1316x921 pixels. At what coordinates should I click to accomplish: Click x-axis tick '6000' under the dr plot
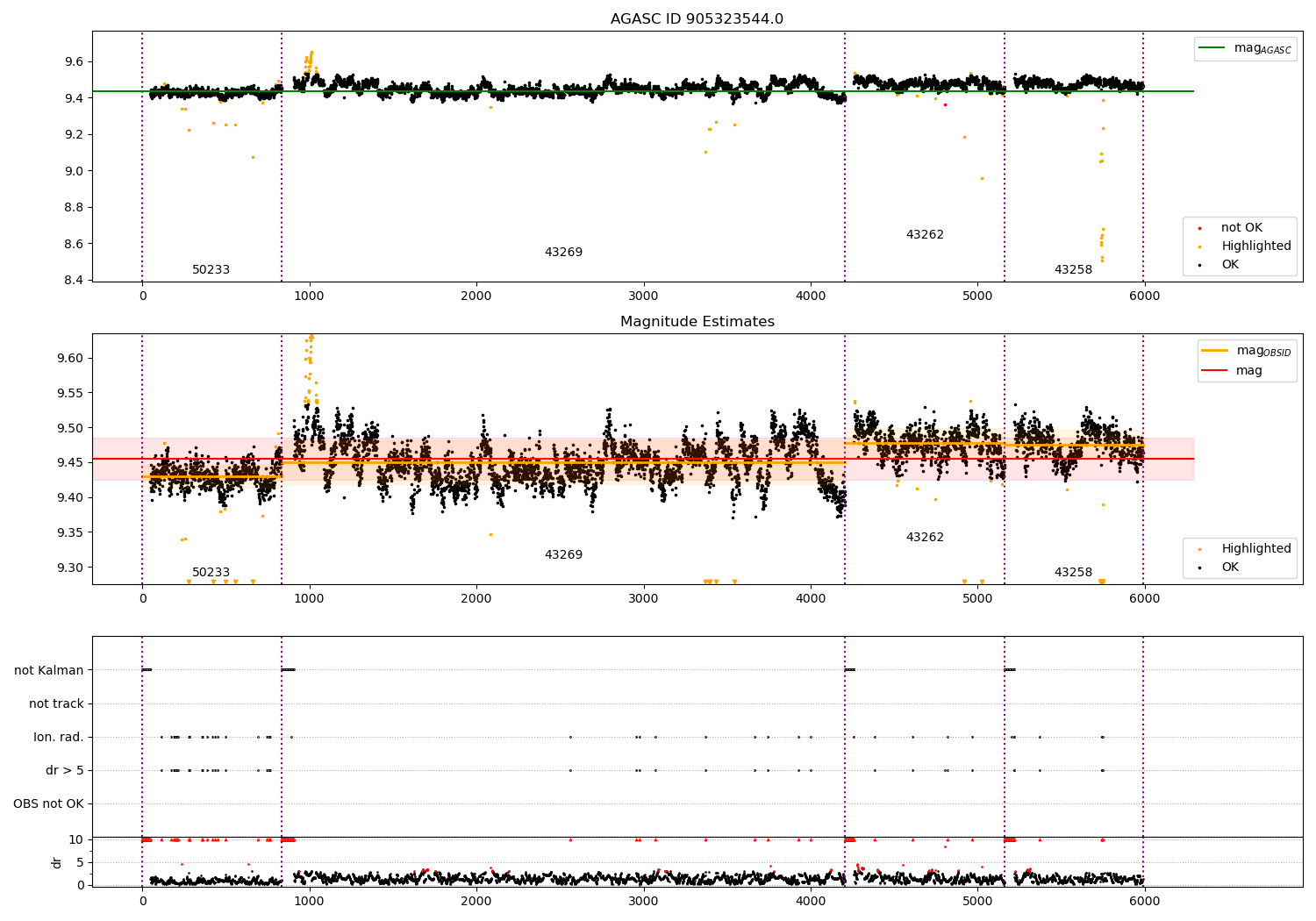tap(1144, 901)
